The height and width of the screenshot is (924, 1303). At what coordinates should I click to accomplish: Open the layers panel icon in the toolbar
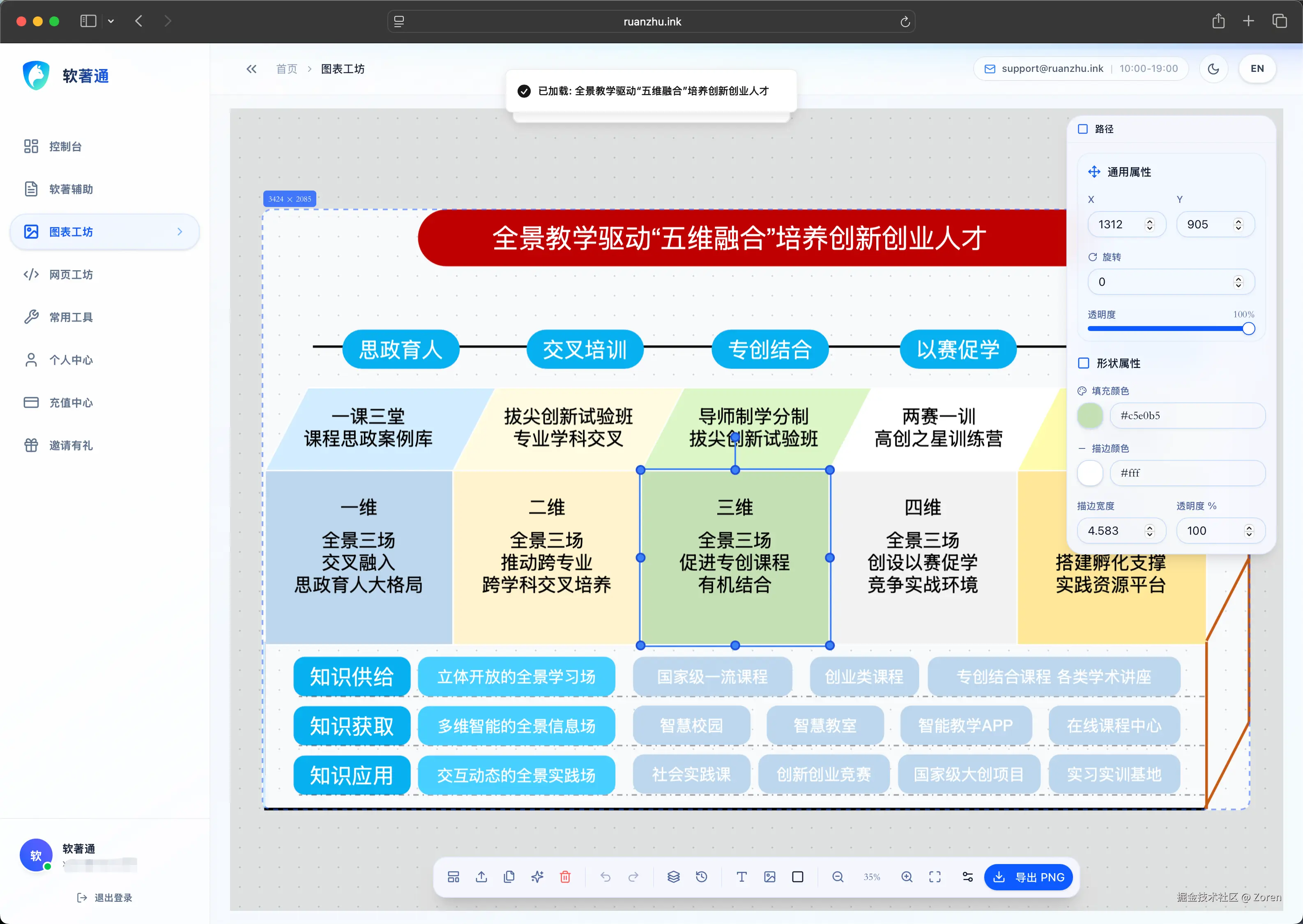pos(673,877)
